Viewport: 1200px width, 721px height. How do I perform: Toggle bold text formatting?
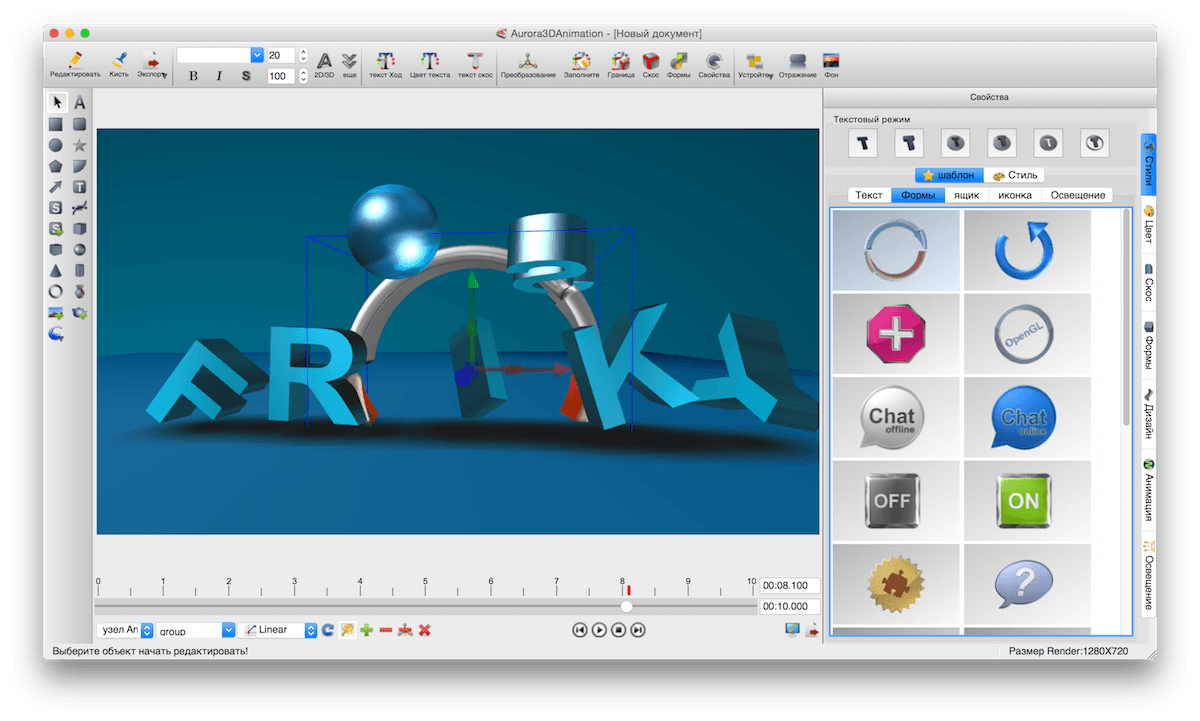(193, 76)
